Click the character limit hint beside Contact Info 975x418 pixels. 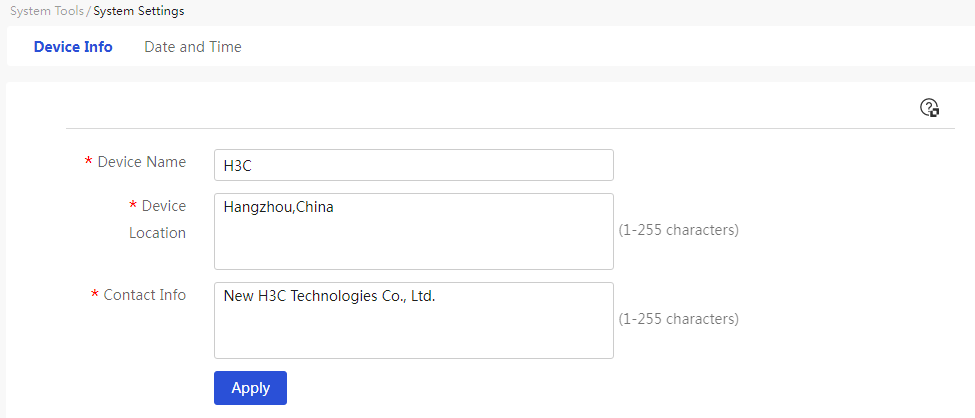678,319
